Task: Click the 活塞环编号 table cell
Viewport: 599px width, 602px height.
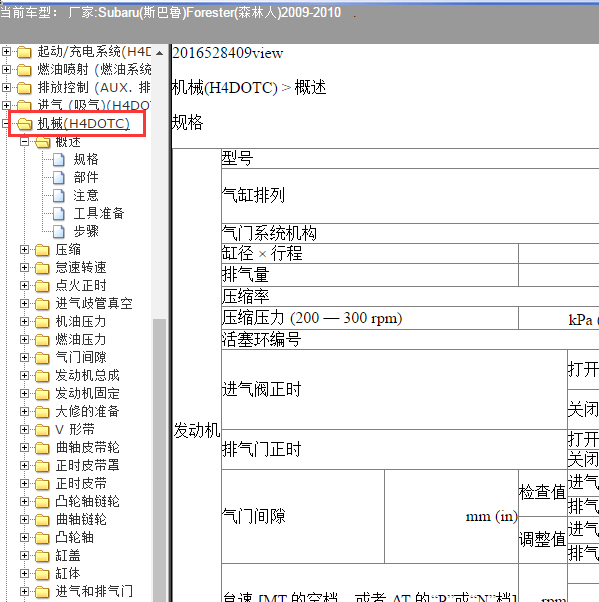Action: (410, 339)
